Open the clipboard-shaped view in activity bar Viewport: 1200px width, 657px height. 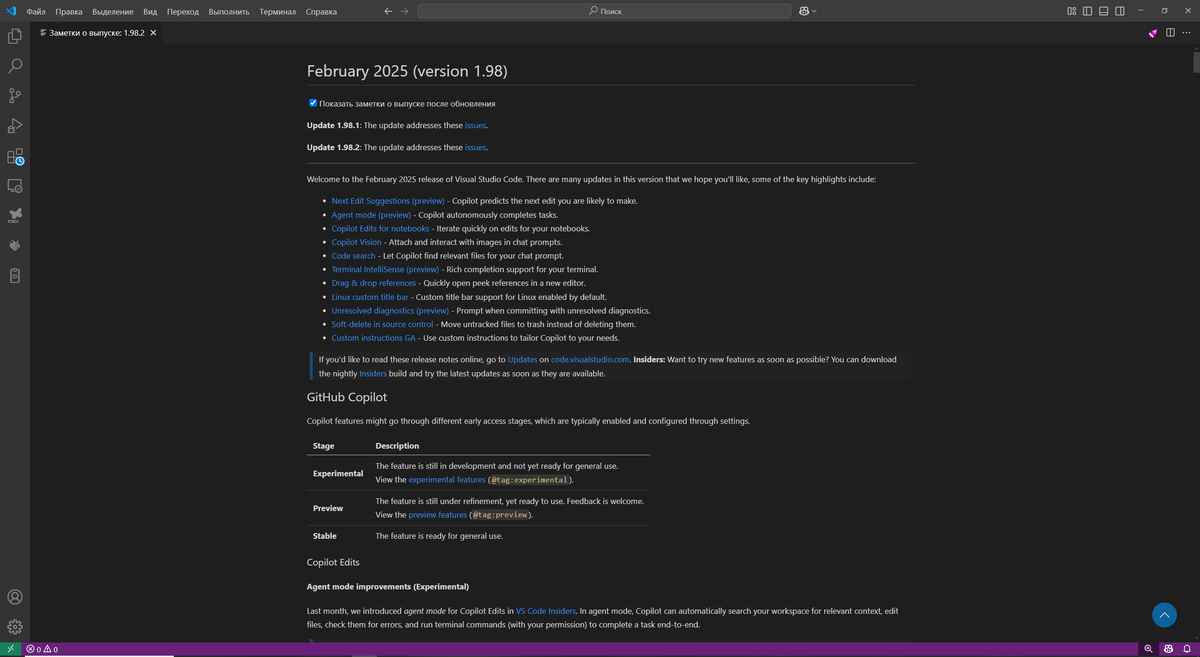pos(15,275)
